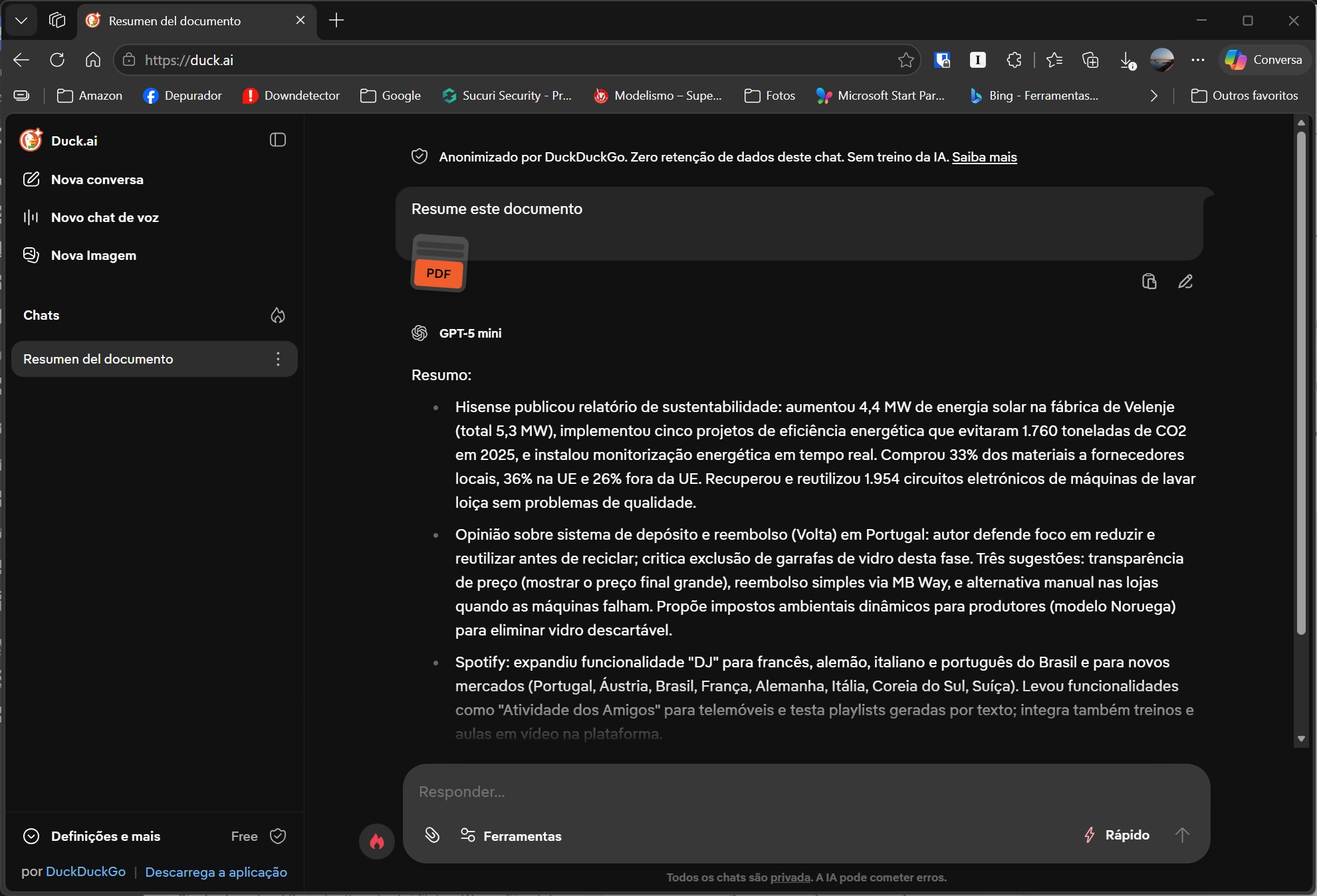Open the Microsoft Start bookmark
This screenshot has height=896, width=1317.
880,96
